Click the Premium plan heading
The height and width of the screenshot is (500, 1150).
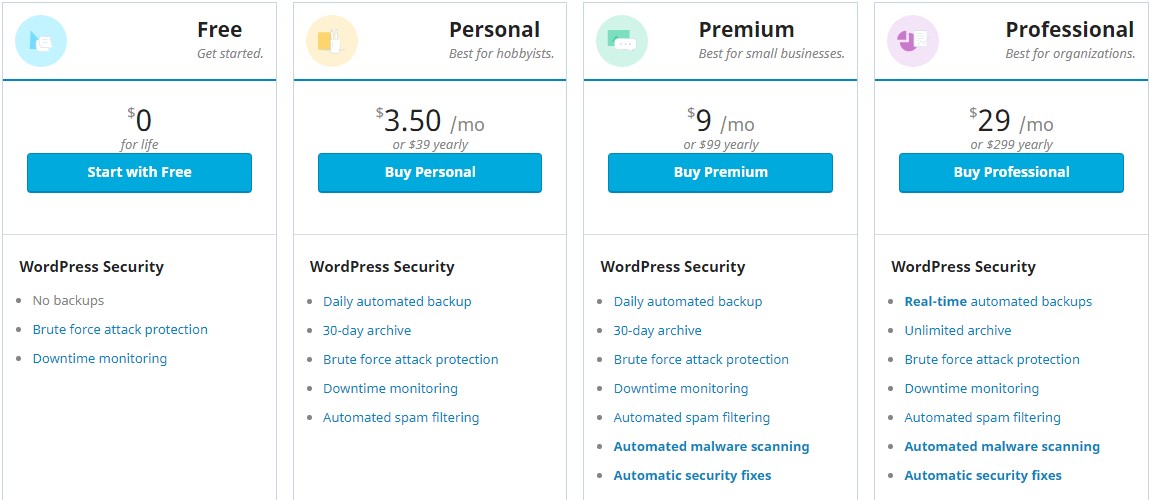coord(747,29)
